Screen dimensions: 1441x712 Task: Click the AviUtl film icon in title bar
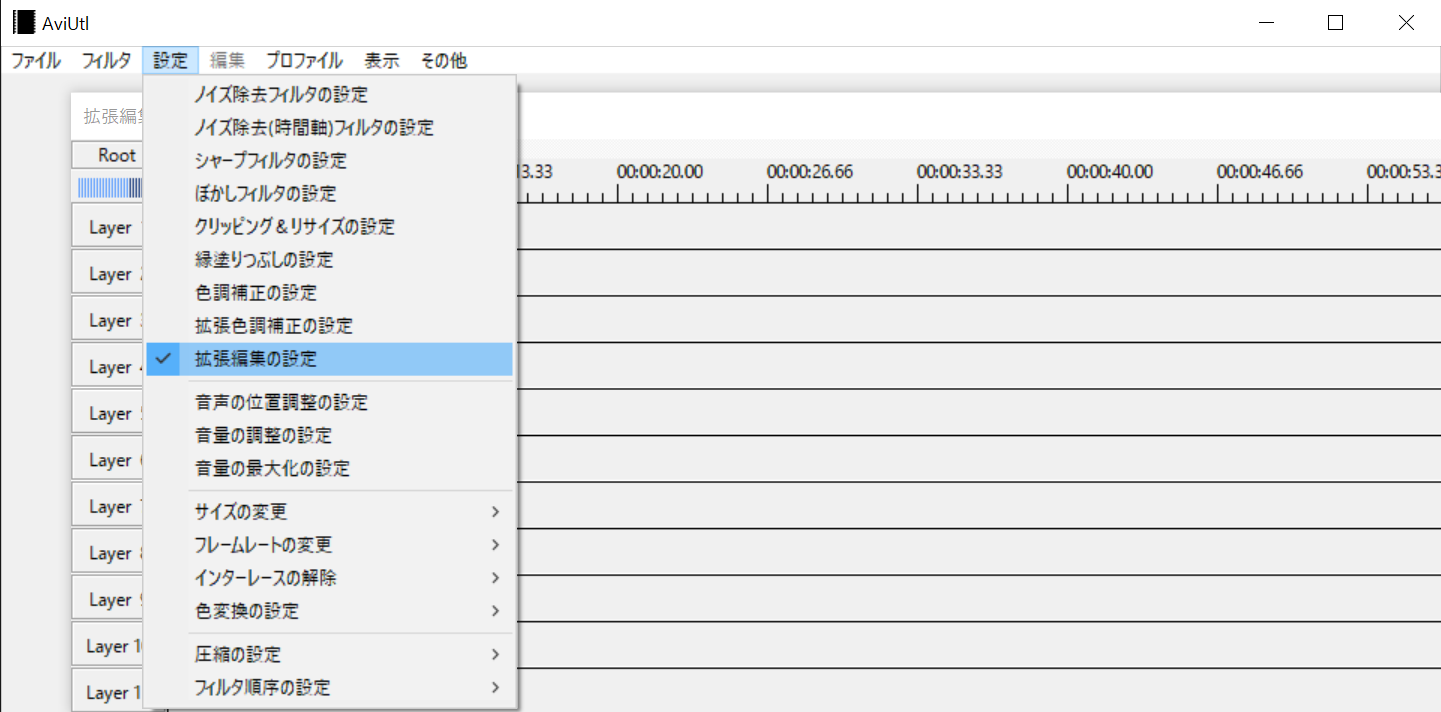[23, 23]
